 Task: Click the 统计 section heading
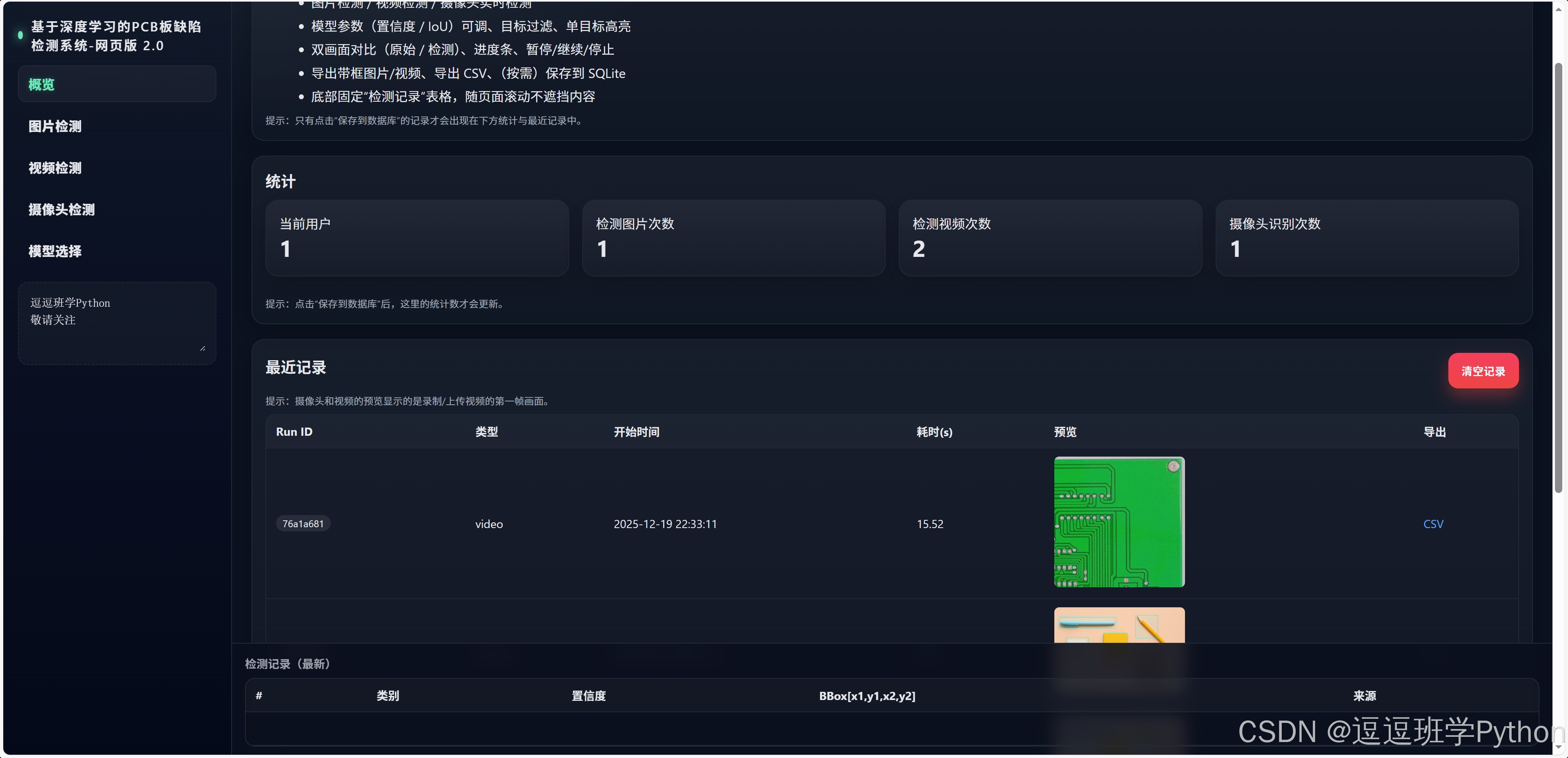(281, 181)
